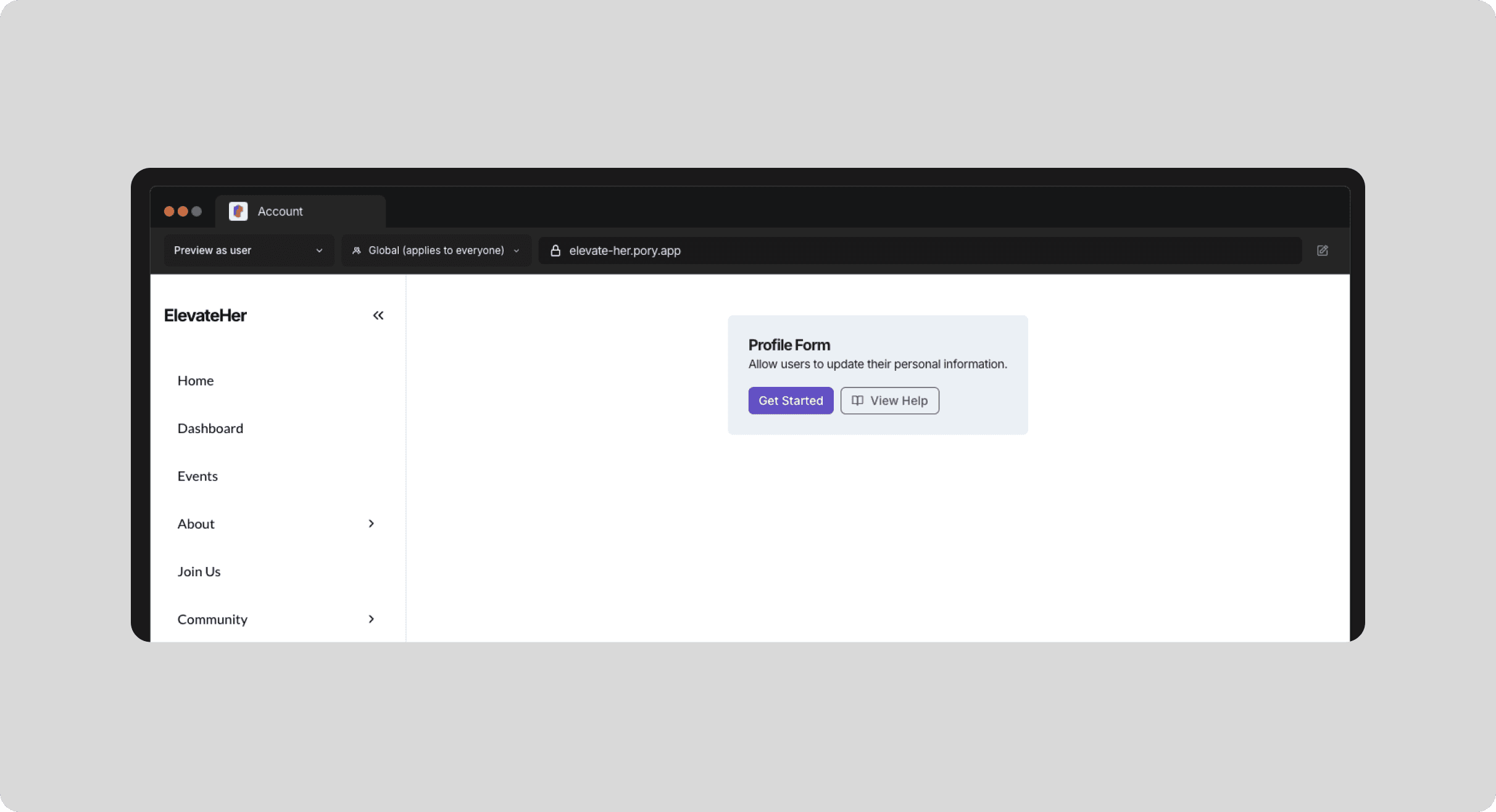Go to Home in the sidebar
The width and height of the screenshot is (1496, 812).
coord(196,381)
